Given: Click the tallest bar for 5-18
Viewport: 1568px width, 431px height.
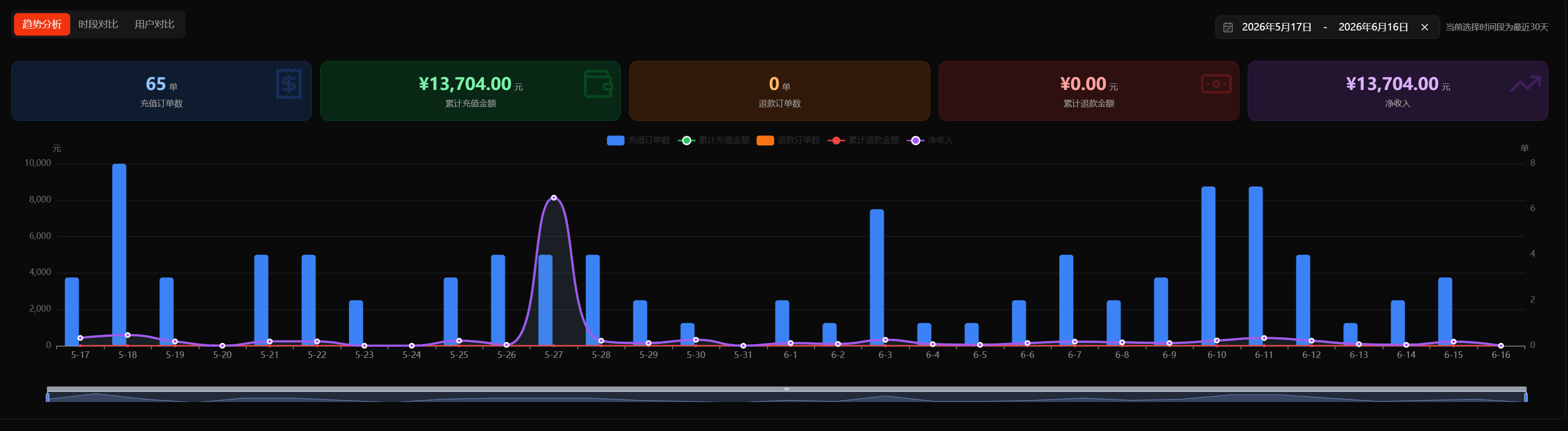Looking at the screenshot, I should [119, 254].
